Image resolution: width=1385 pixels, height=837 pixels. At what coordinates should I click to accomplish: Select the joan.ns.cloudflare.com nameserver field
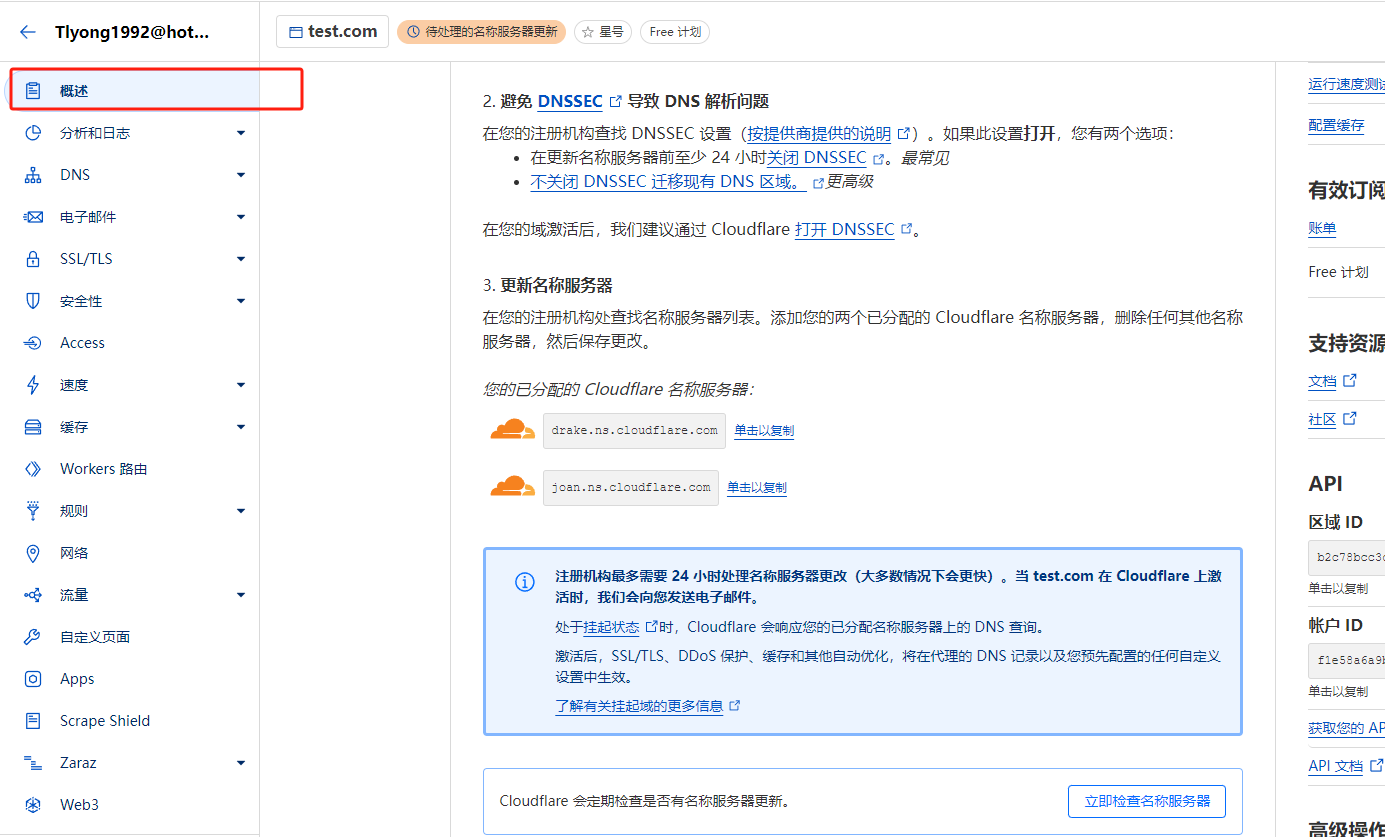tap(631, 487)
